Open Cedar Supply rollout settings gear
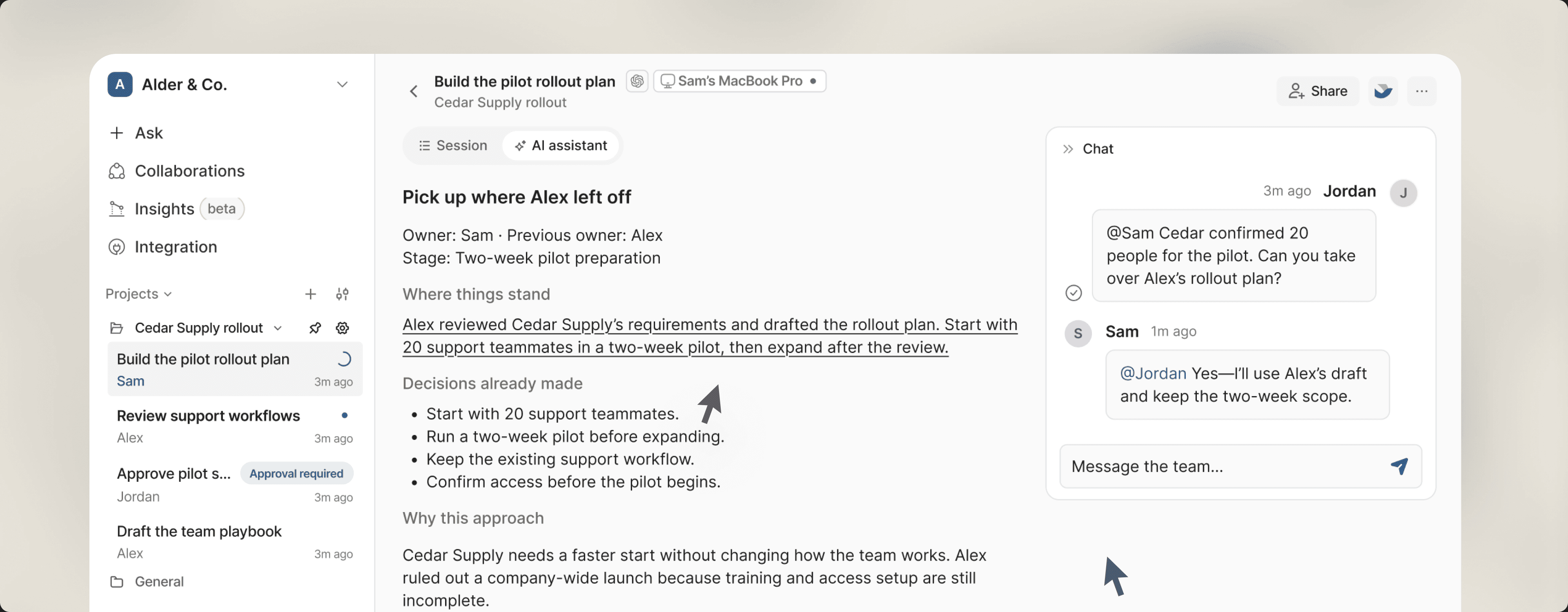The width and height of the screenshot is (1568, 612). 343,328
